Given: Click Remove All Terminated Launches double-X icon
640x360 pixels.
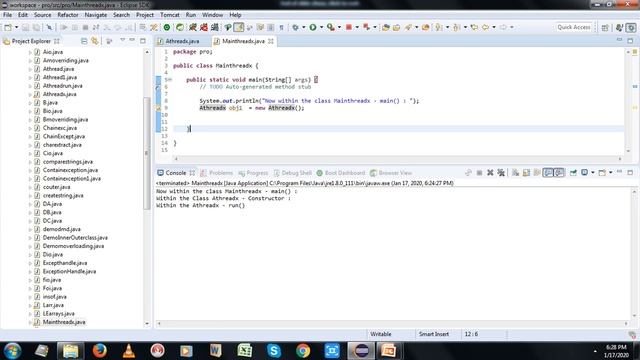Looking at the screenshot, I should click(501, 173).
